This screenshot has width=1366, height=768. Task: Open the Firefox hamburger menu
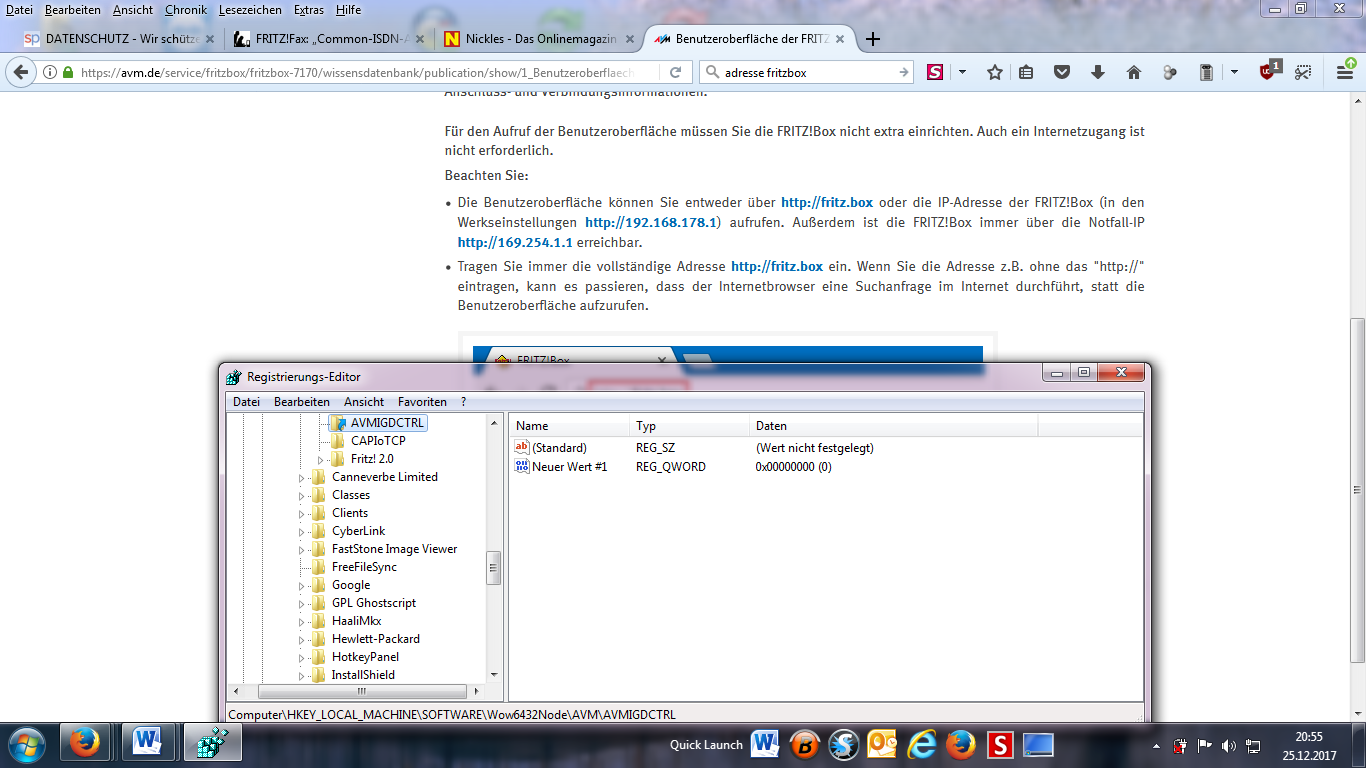click(x=1345, y=72)
